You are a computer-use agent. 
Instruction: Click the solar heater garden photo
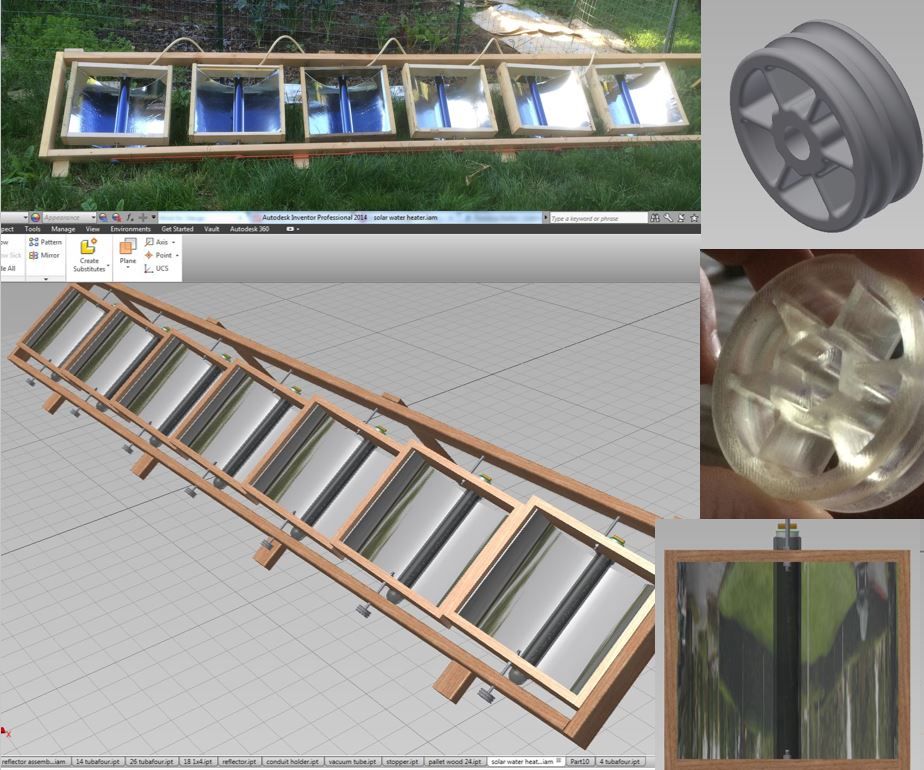click(x=351, y=105)
